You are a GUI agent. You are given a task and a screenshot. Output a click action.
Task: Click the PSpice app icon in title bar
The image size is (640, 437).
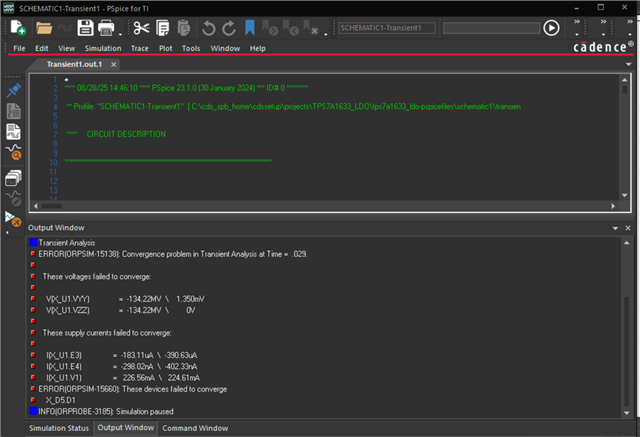(8, 8)
